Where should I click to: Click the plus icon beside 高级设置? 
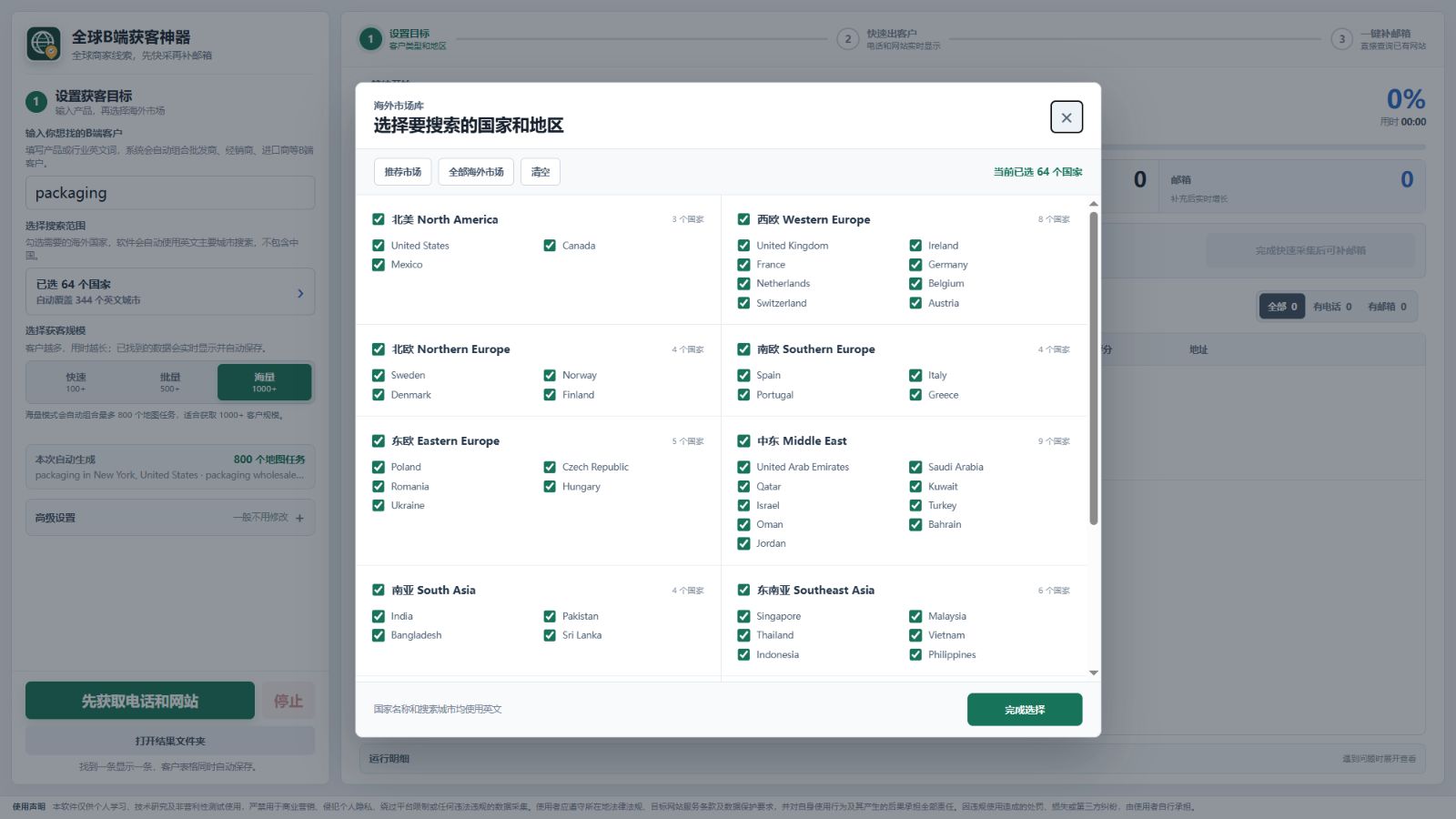tap(299, 518)
